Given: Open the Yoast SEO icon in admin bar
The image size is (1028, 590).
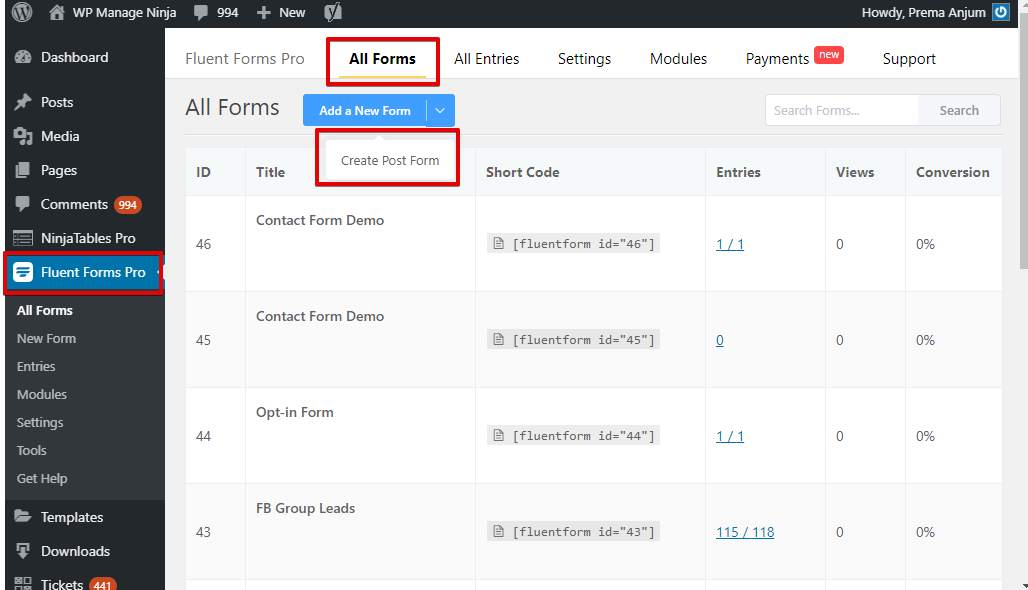Looking at the screenshot, I should click(x=333, y=12).
